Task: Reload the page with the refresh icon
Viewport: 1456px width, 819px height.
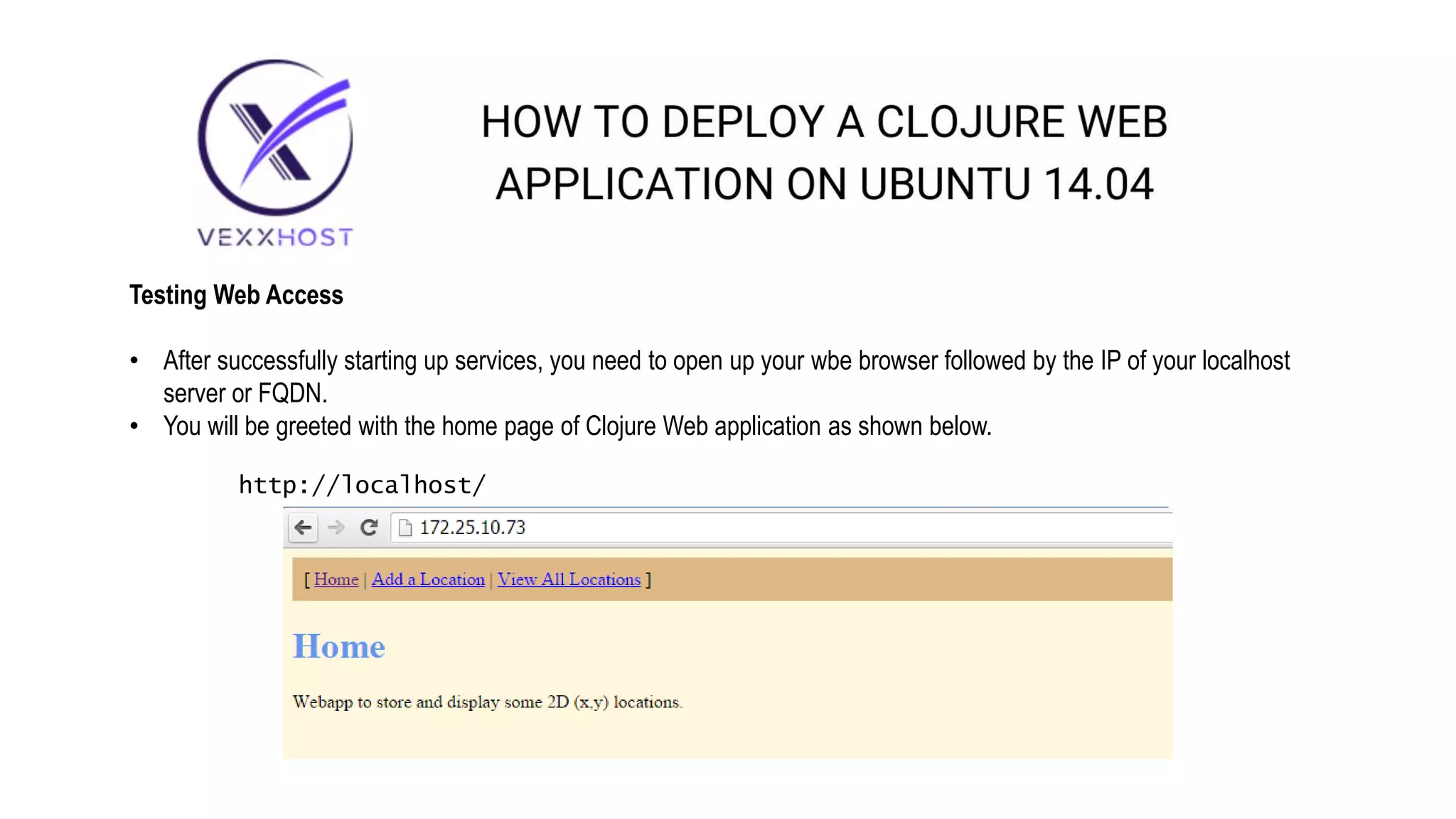Action: click(369, 528)
